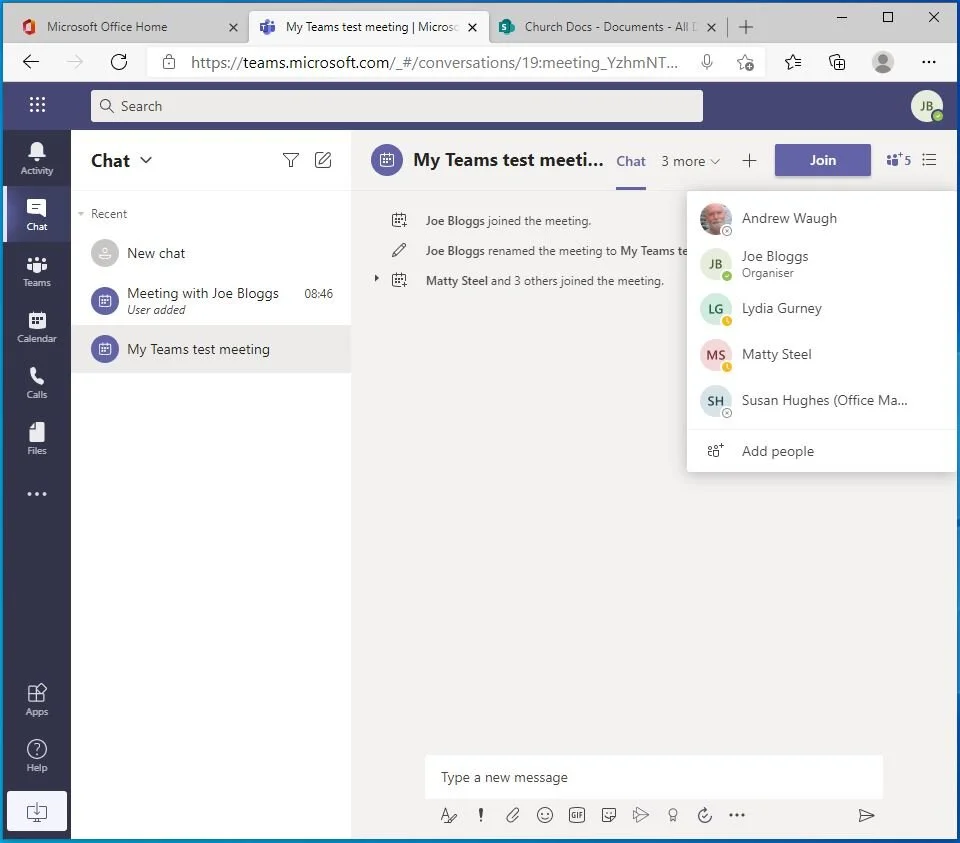
Task: Click the browser profile avatar
Action: point(882,62)
